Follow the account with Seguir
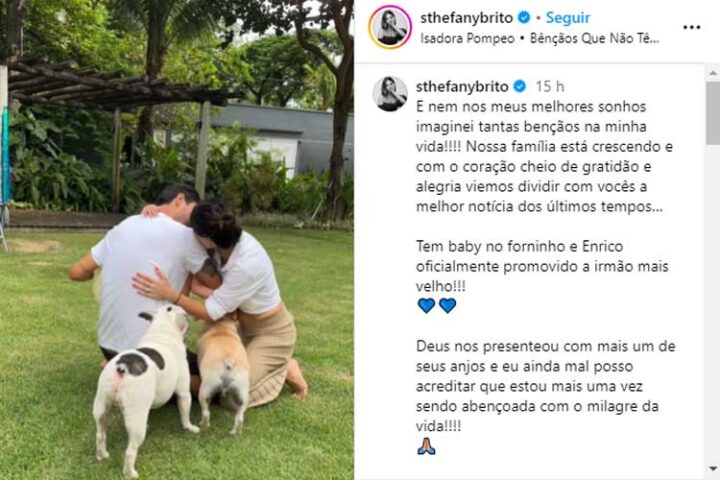This screenshot has height=480, width=720. click(568, 18)
